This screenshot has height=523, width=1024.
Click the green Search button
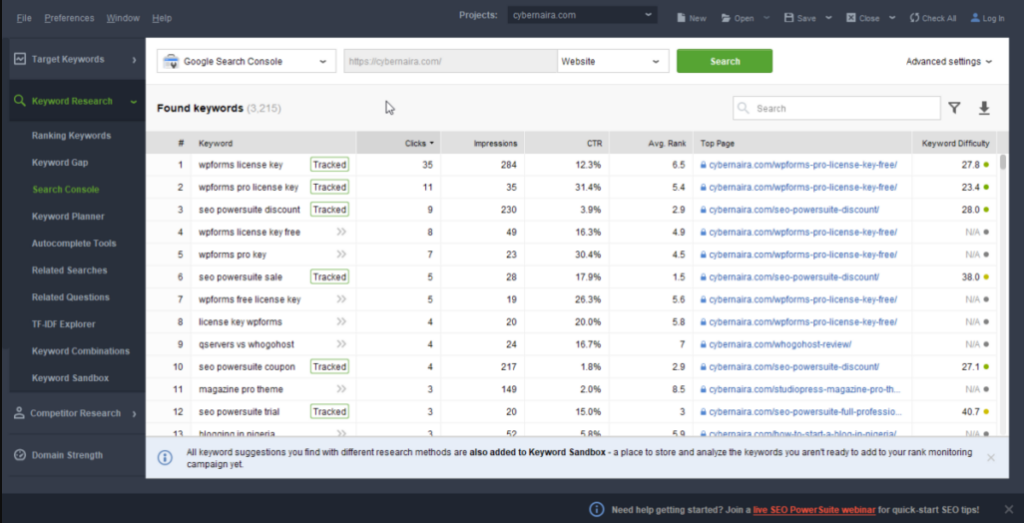724,61
